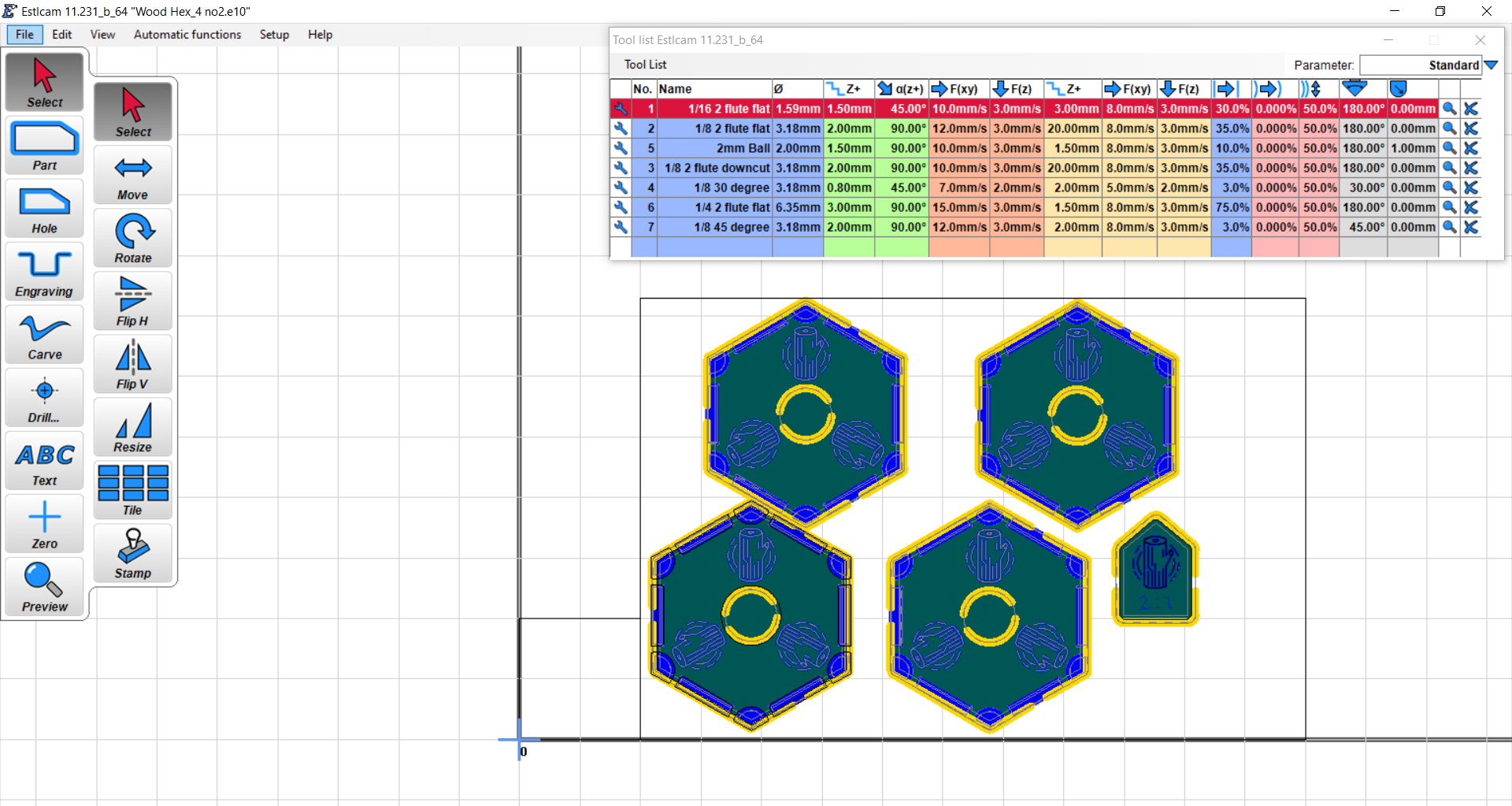Click the 0.80mm depth cell
Screen dimensions: 1512x806
click(x=849, y=188)
